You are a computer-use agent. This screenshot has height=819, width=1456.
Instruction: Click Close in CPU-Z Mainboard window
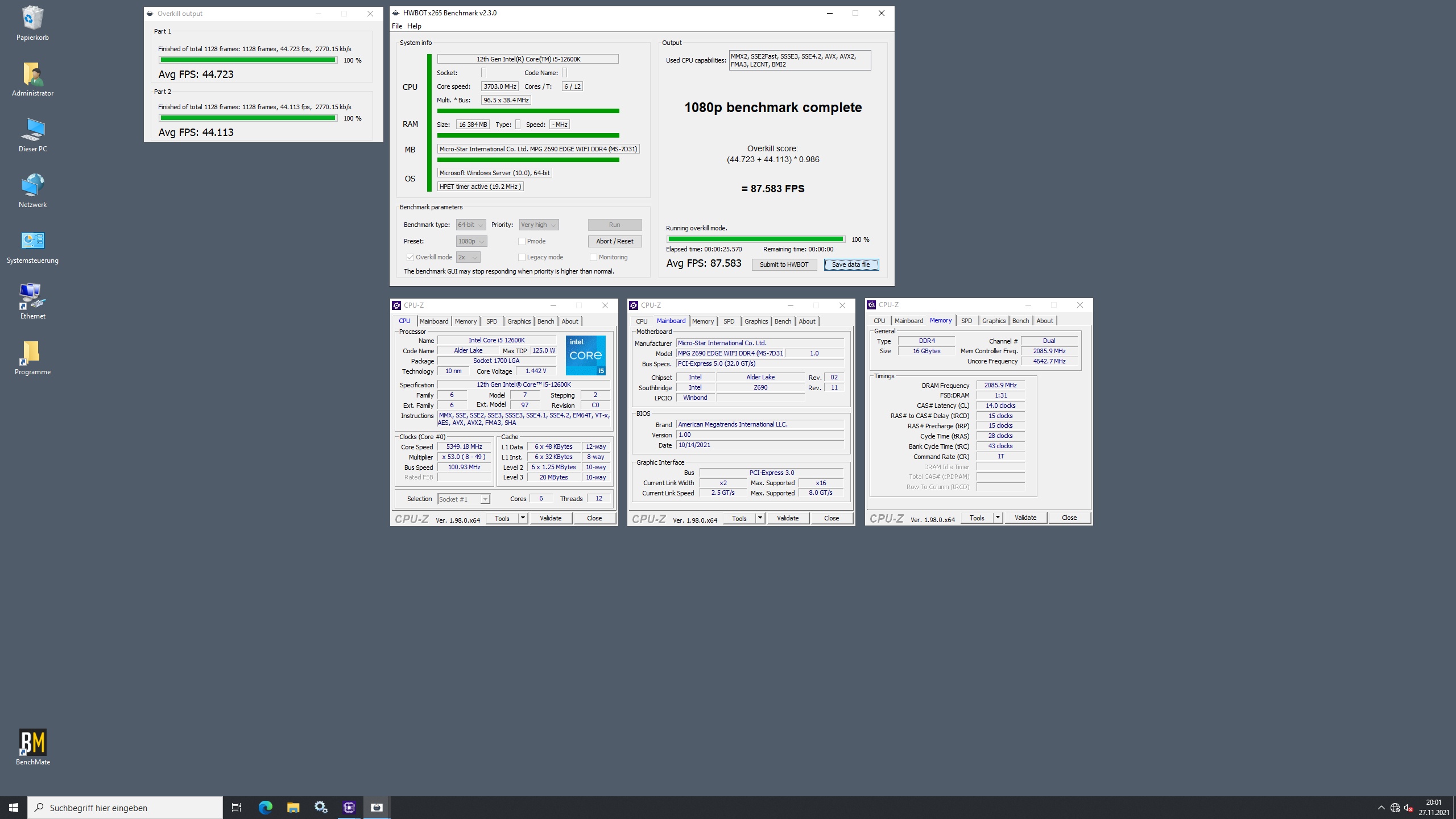point(832,518)
